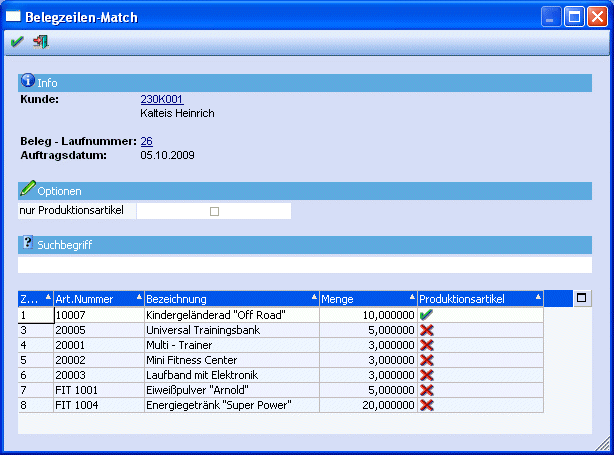Image resolution: width=614 pixels, height=455 pixels.
Task: Click the exit door toolbar icon
Action: click(40, 42)
